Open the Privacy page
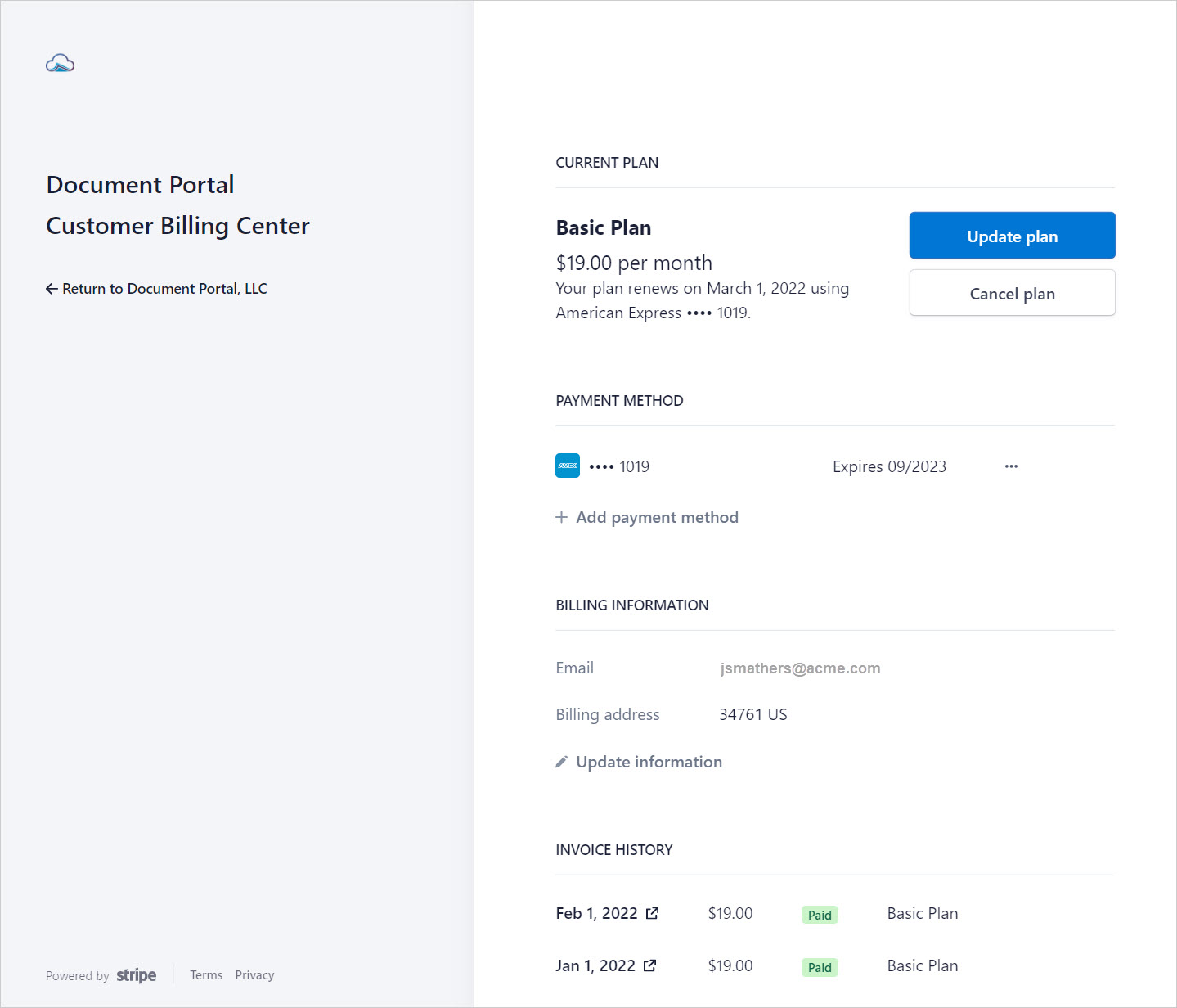The width and height of the screenshot is (1177, 1008). point(254,974)
